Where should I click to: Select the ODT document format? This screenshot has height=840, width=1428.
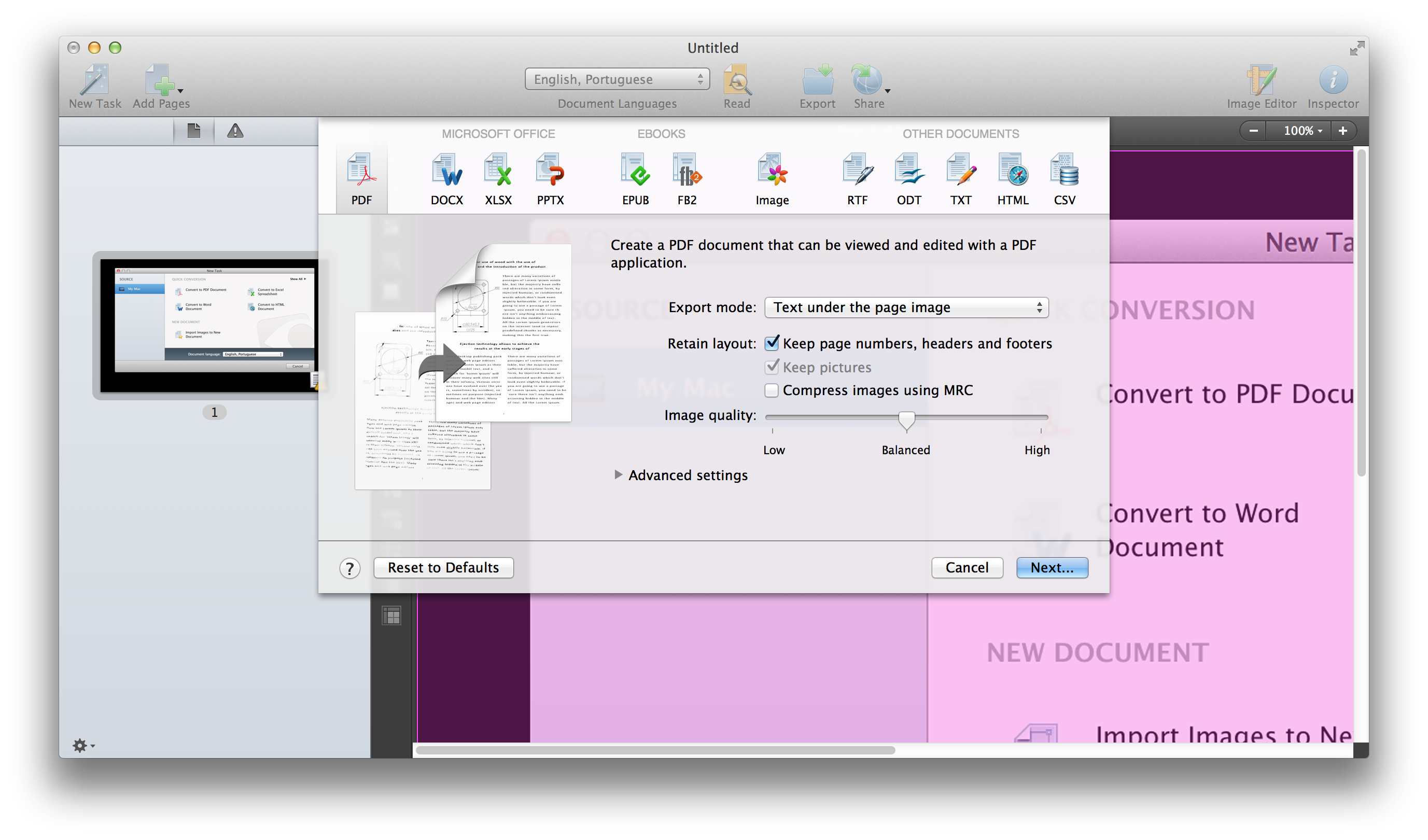[909, 179]
